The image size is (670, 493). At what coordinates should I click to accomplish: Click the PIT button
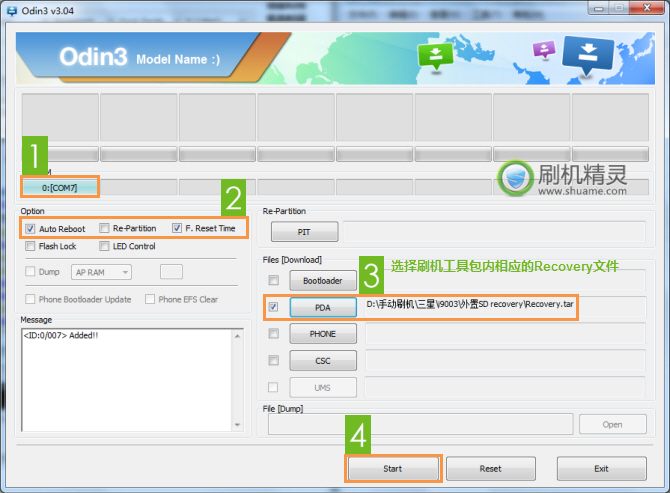[x=304, y=232]
